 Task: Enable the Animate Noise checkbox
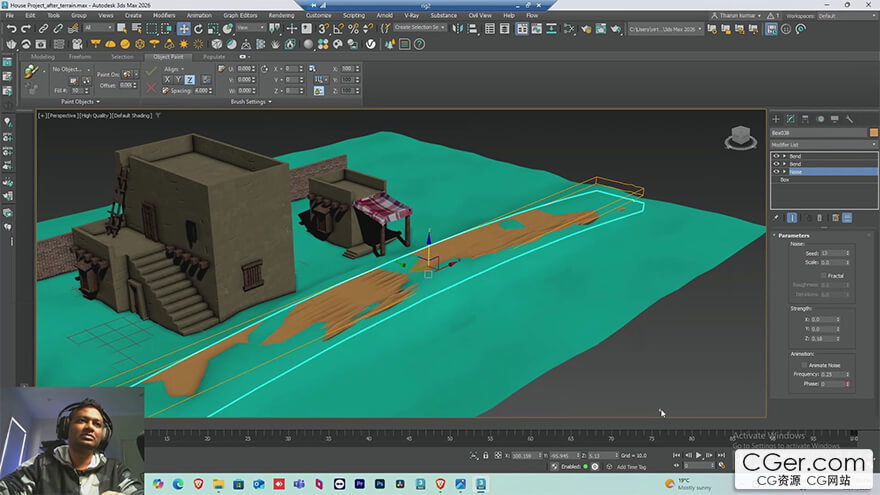(804, 365)
